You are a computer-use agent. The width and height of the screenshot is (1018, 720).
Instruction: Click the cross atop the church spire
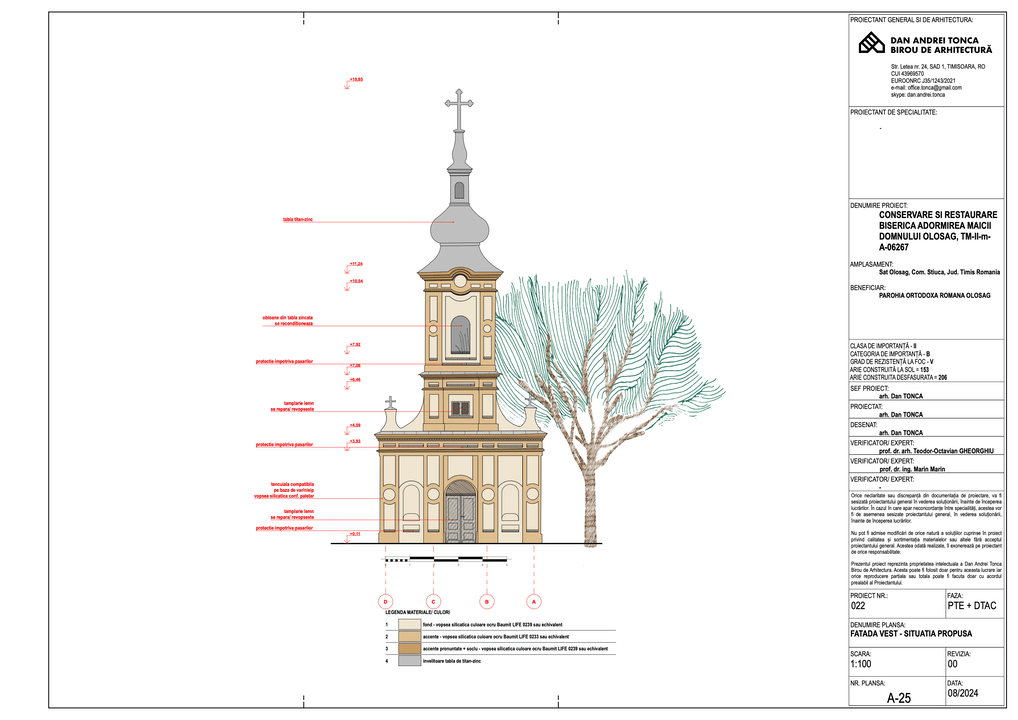coord(459,108)
